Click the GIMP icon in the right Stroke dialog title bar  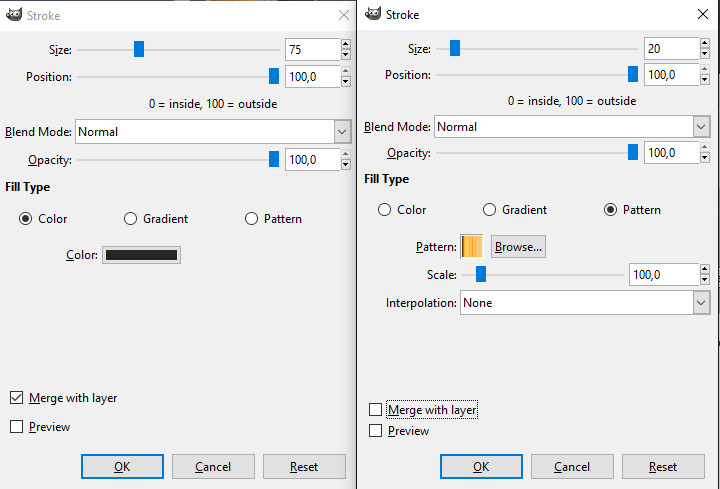tap(373, 15)
